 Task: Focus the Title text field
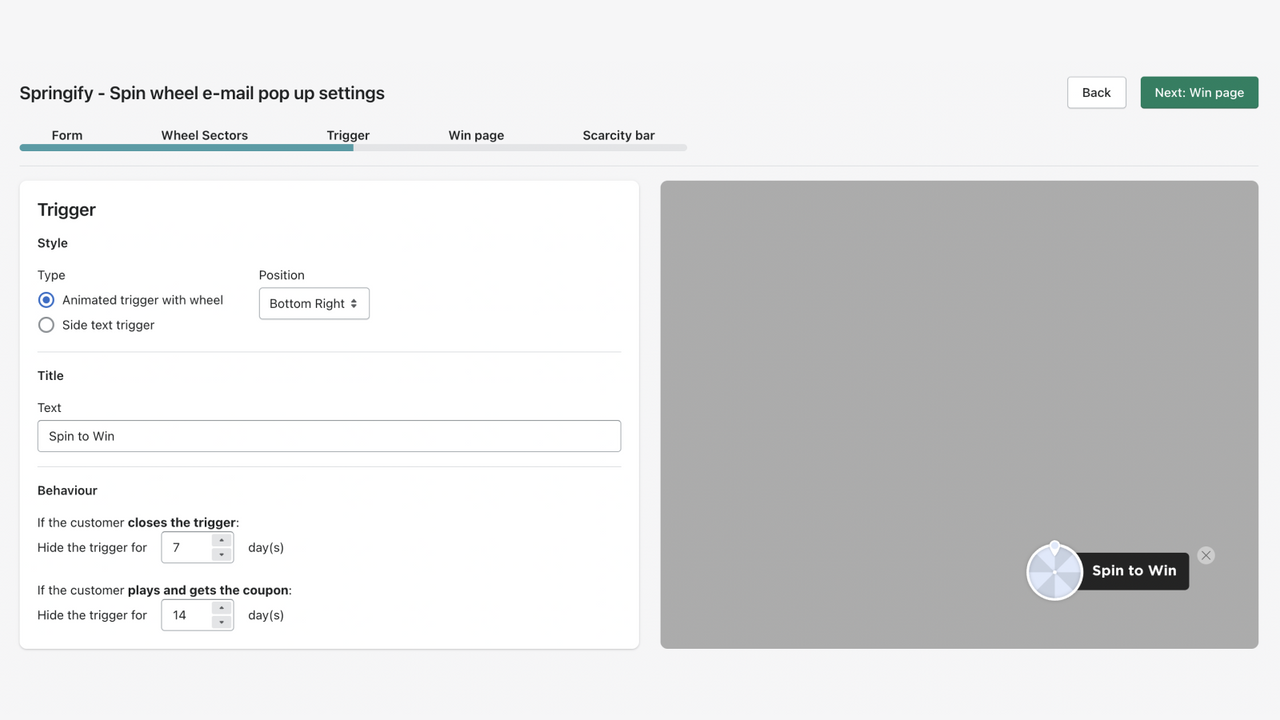pyautogui.click(x=329, y=436)
